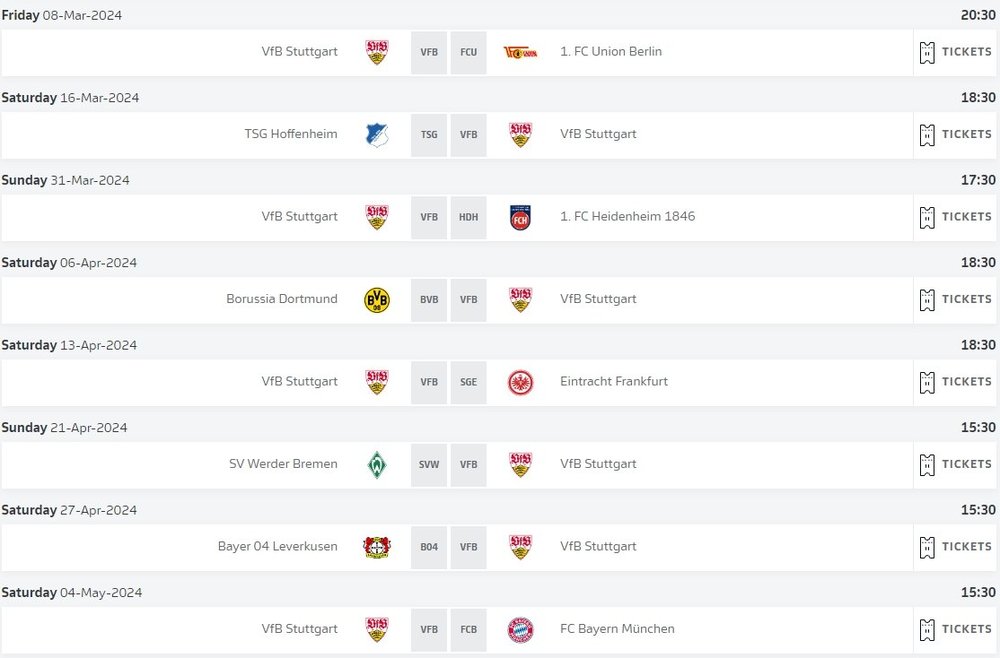
Task: Click the FCU abbreviation badge
Action: click(468, 52)
